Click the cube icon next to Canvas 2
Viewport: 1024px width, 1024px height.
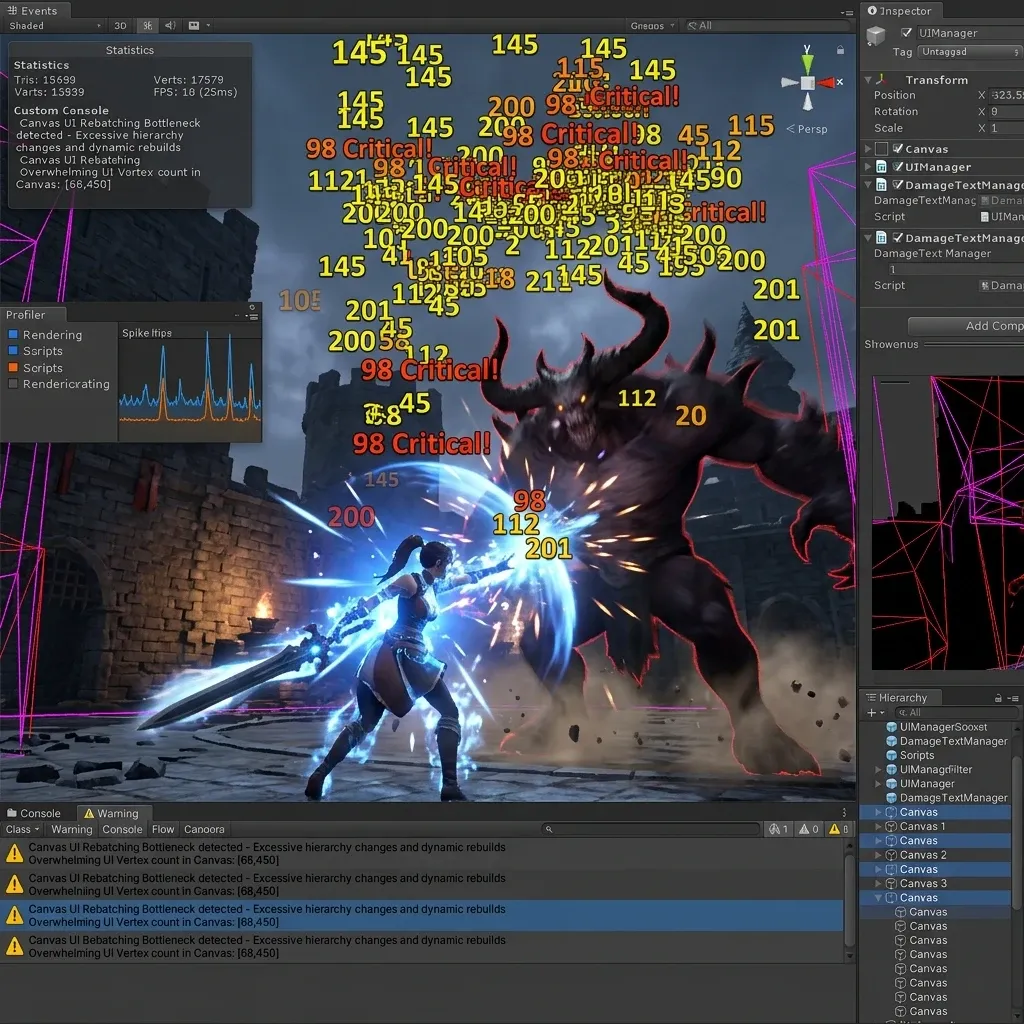[891, 855]
